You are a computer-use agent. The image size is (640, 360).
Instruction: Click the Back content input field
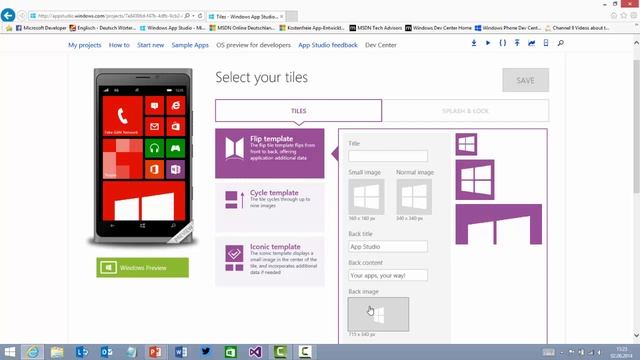point(388,275)
